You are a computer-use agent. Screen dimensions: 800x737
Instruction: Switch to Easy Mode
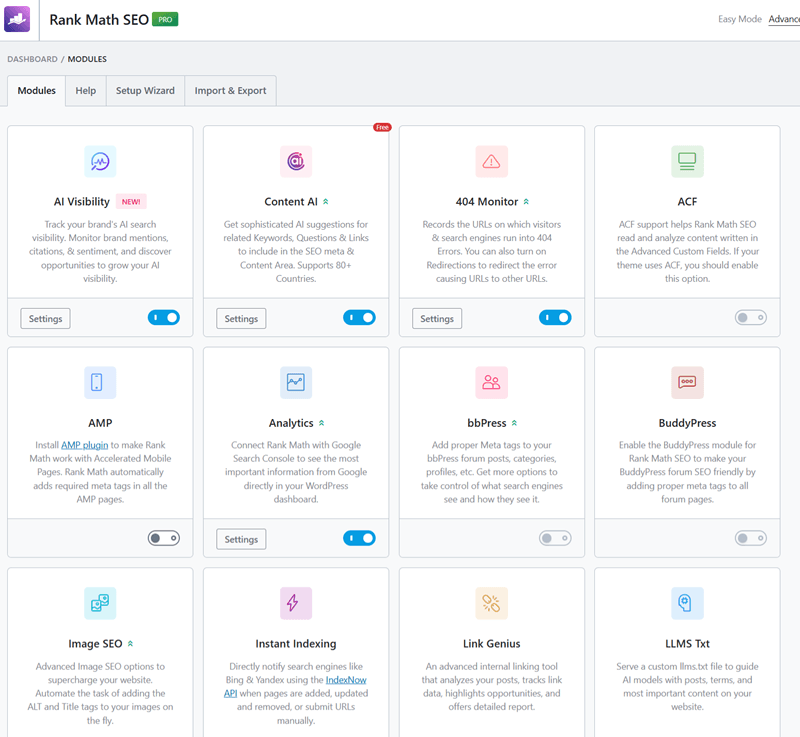tap(739, 19)
